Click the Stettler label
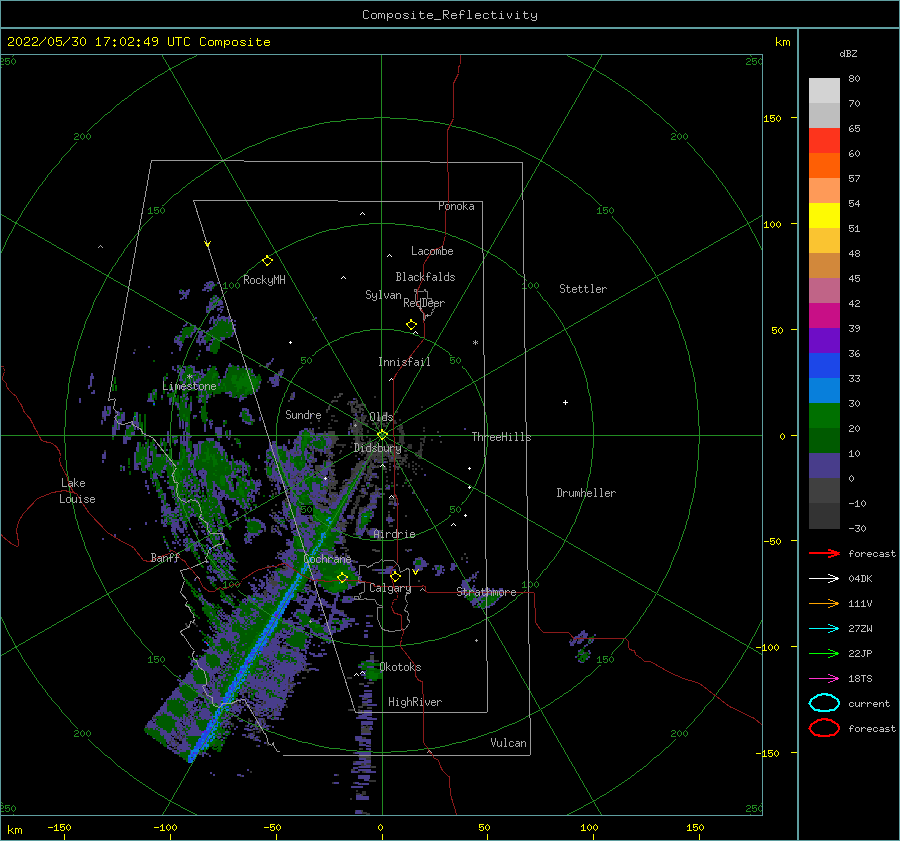 click(x=583, y=289)
